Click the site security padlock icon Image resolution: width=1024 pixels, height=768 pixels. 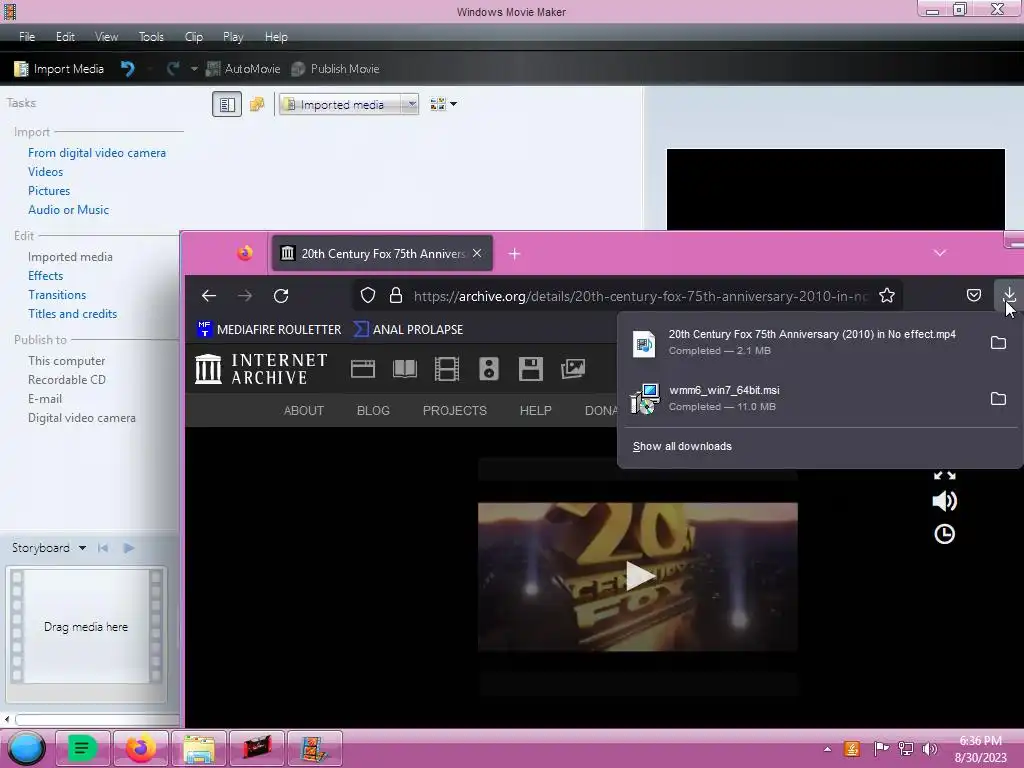point(396,296)
